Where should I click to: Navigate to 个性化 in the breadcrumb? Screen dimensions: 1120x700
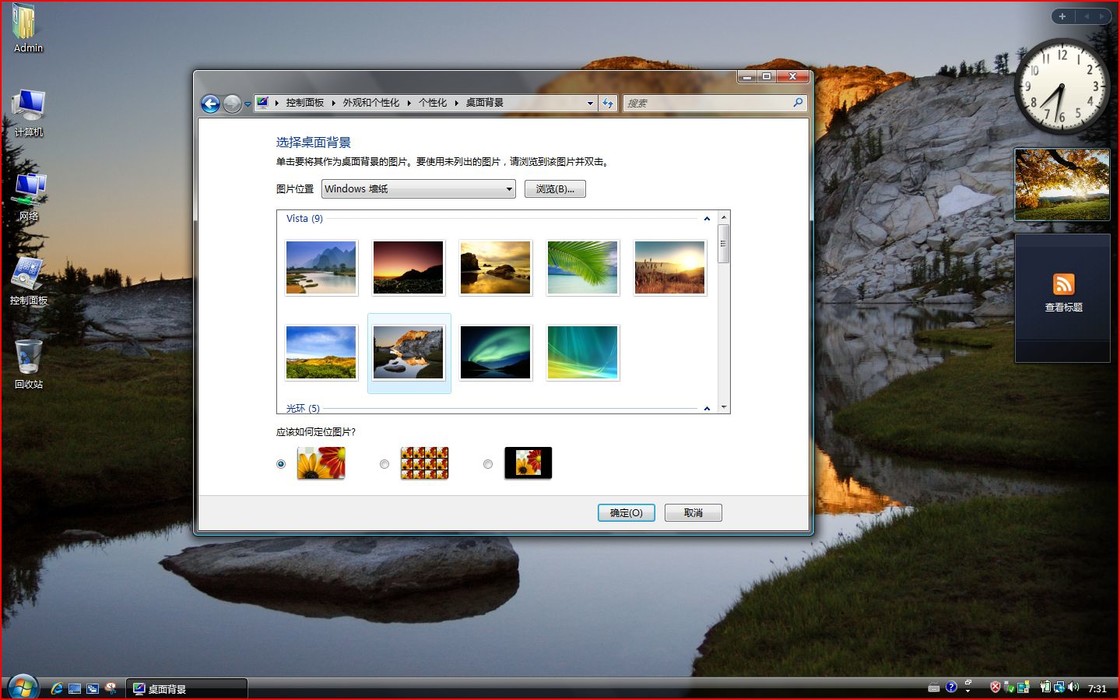tap(432, 103)
